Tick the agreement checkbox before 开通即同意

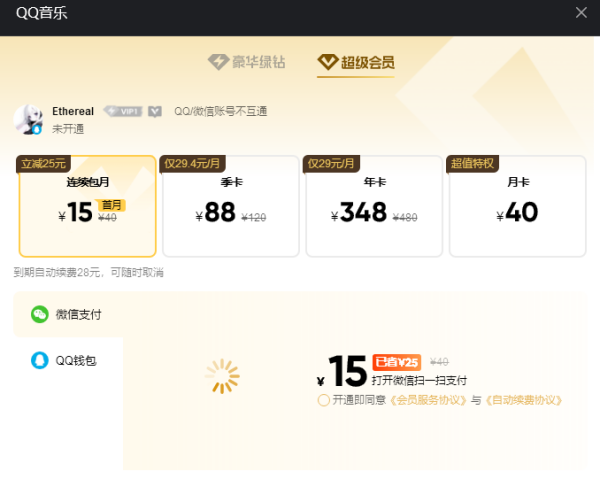point(323,400)
